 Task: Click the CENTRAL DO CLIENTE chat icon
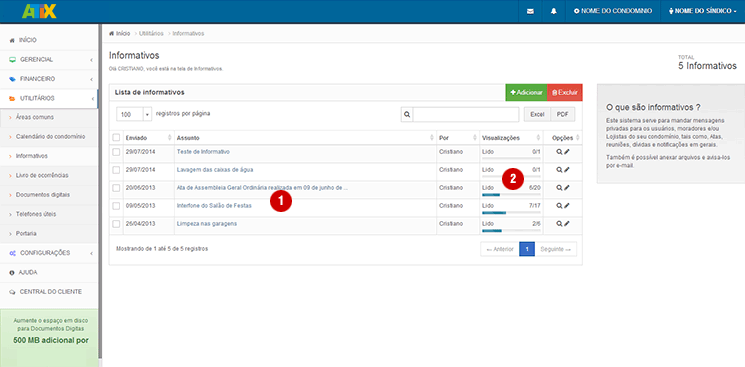point(12,292)
